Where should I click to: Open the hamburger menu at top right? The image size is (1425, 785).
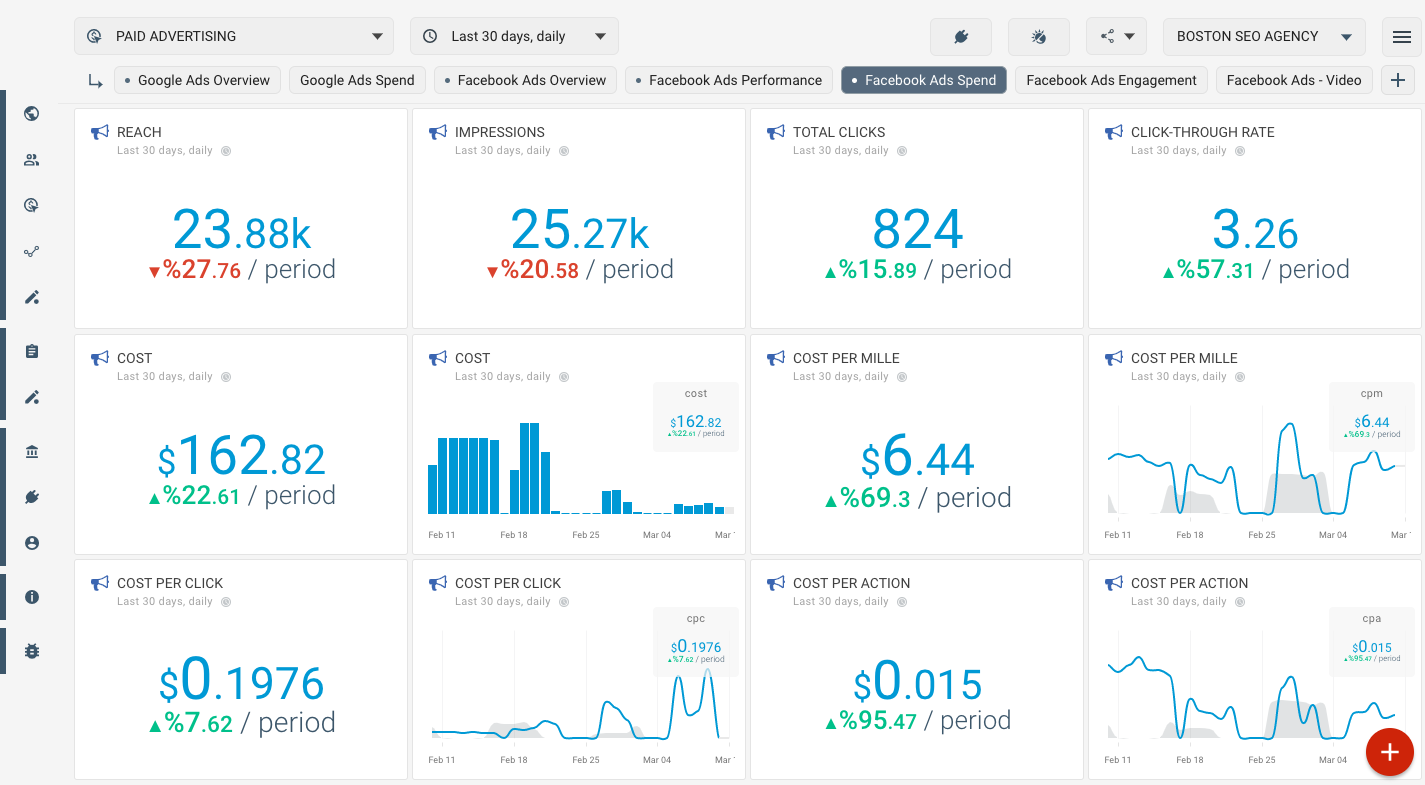tap(1401, 37)
